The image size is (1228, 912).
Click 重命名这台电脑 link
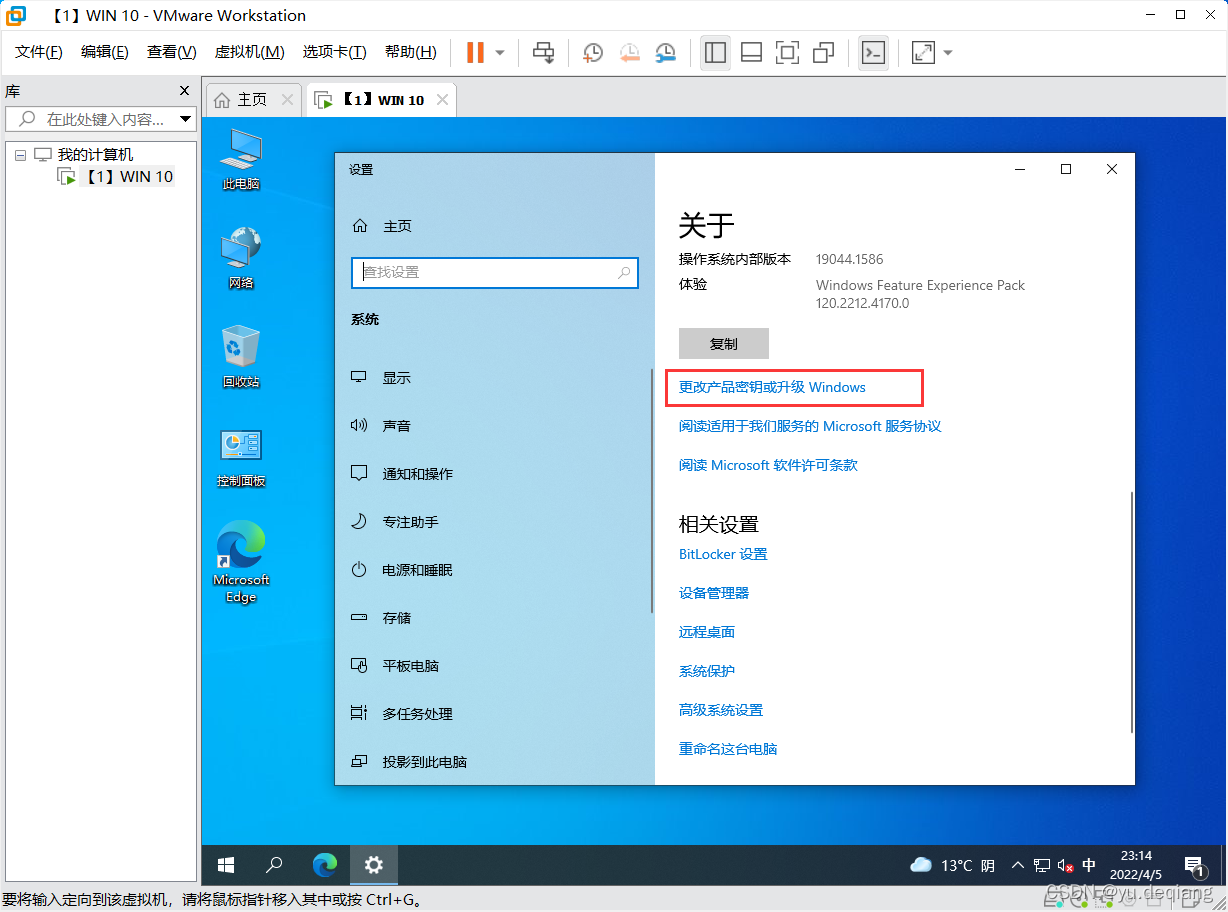pyautogui.click(x=728, y=749)
